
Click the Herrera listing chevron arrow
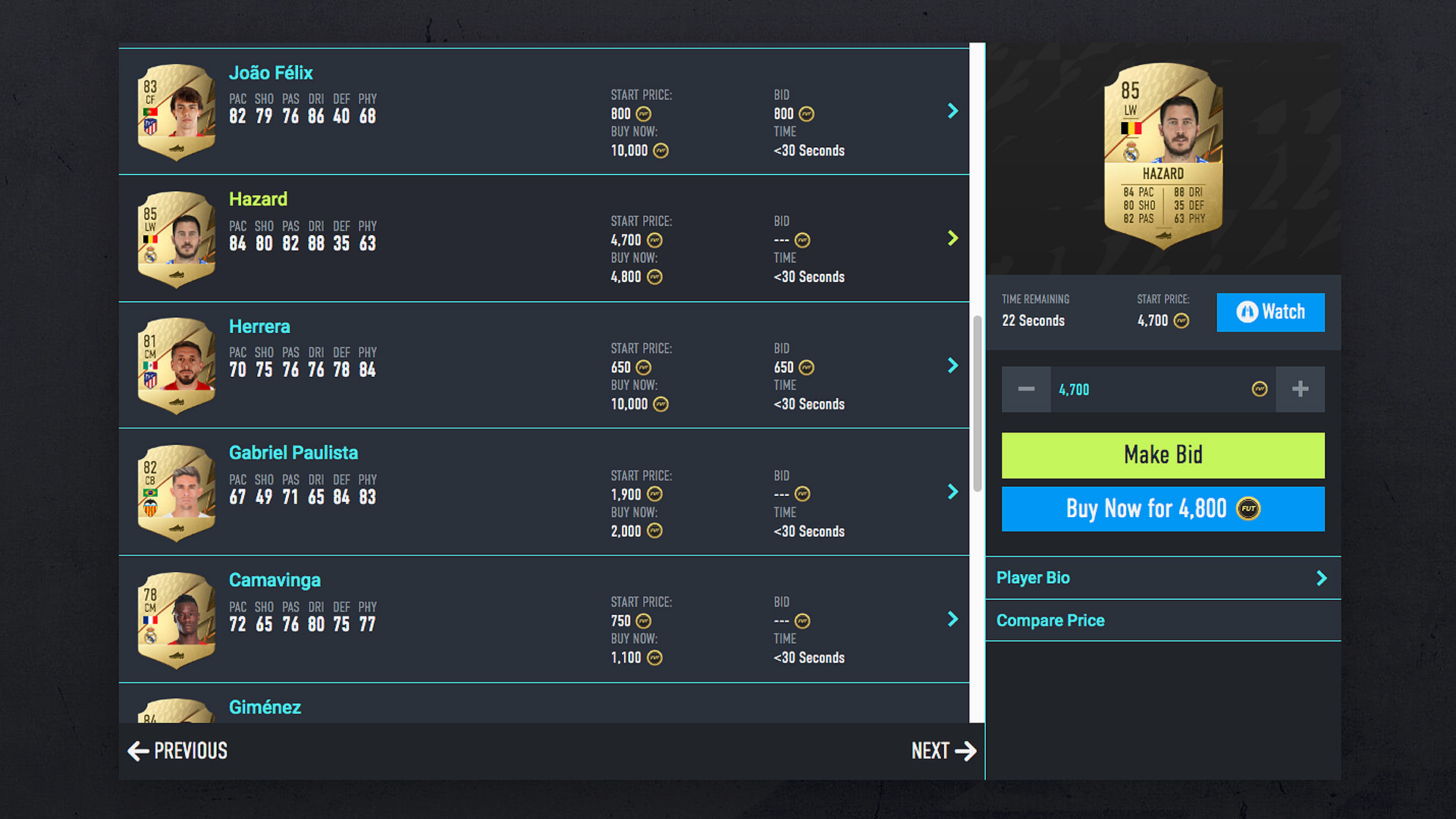tap(950, 364)
